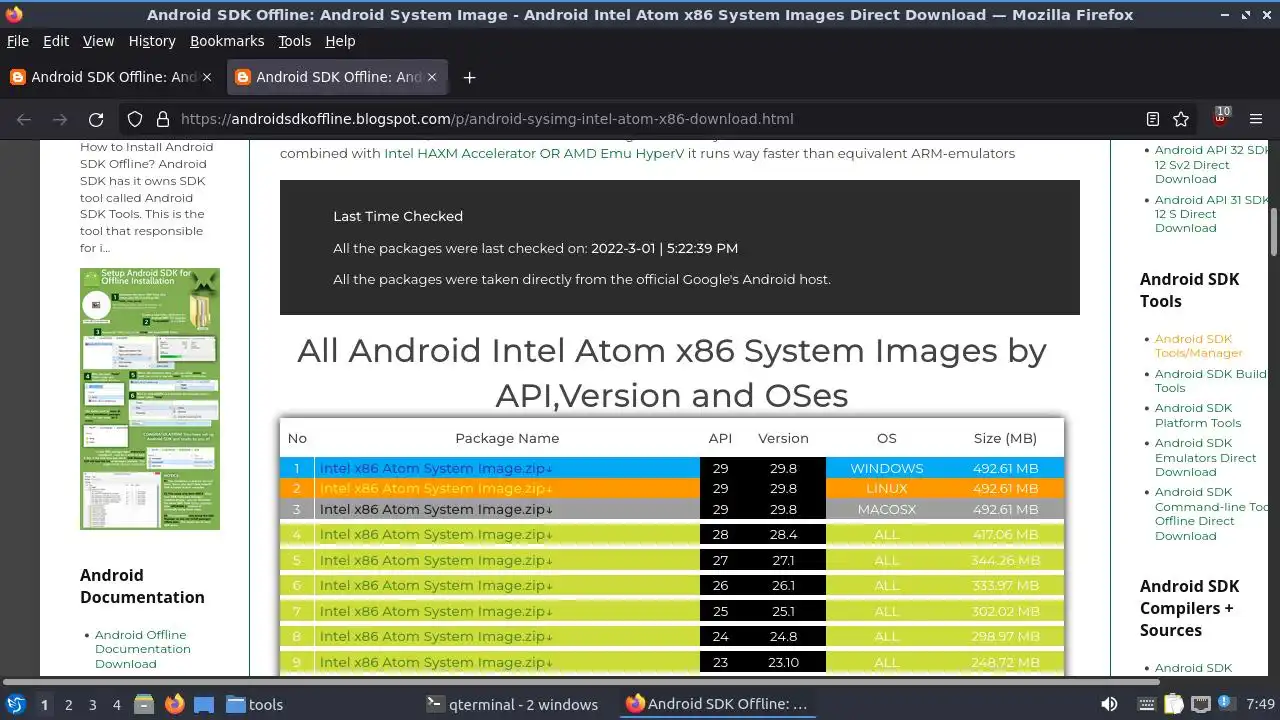Click the horizontal page scrollbar
Screen dimensions: 1280x720
tap(581, 682)
